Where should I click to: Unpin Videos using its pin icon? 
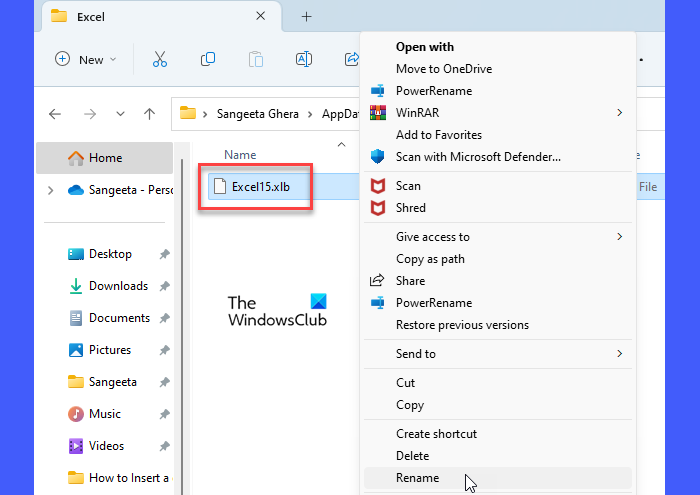165,446
